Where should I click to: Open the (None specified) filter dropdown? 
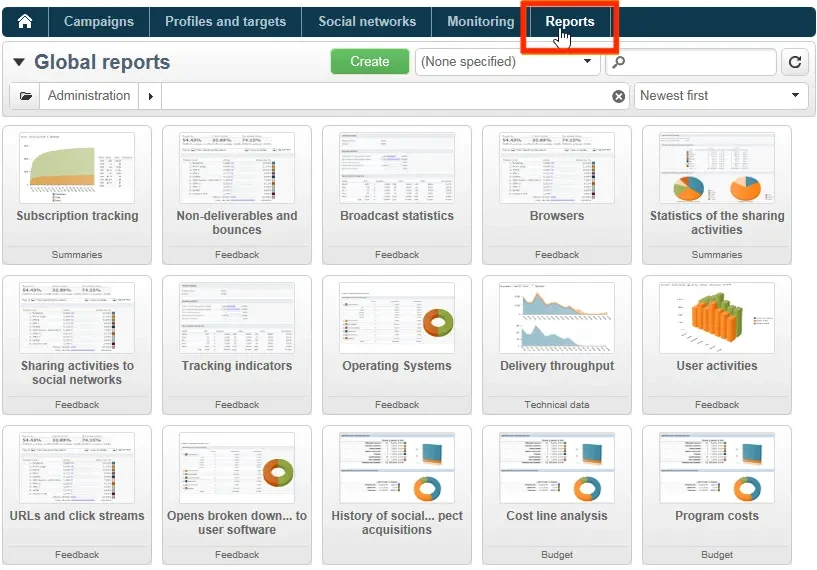[x=507, y=62]
